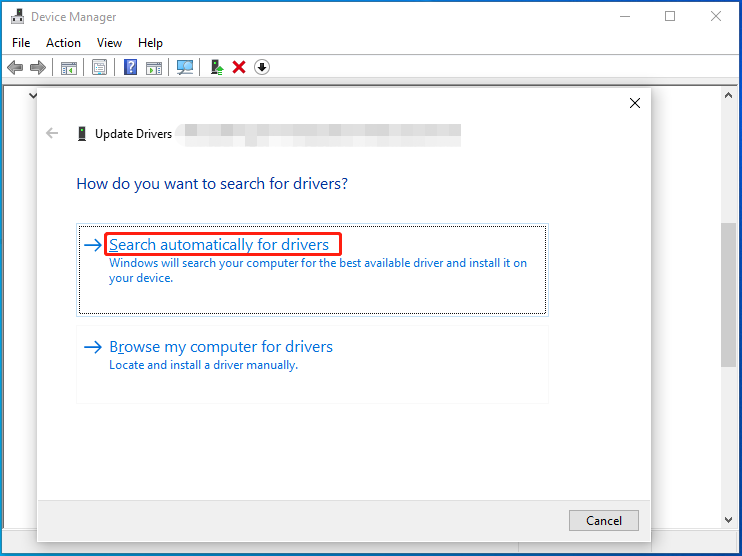The image size is (742, 556).
Task: Maximize the Device Manager window
Action: pyautogui.click(x=670, y=17)
